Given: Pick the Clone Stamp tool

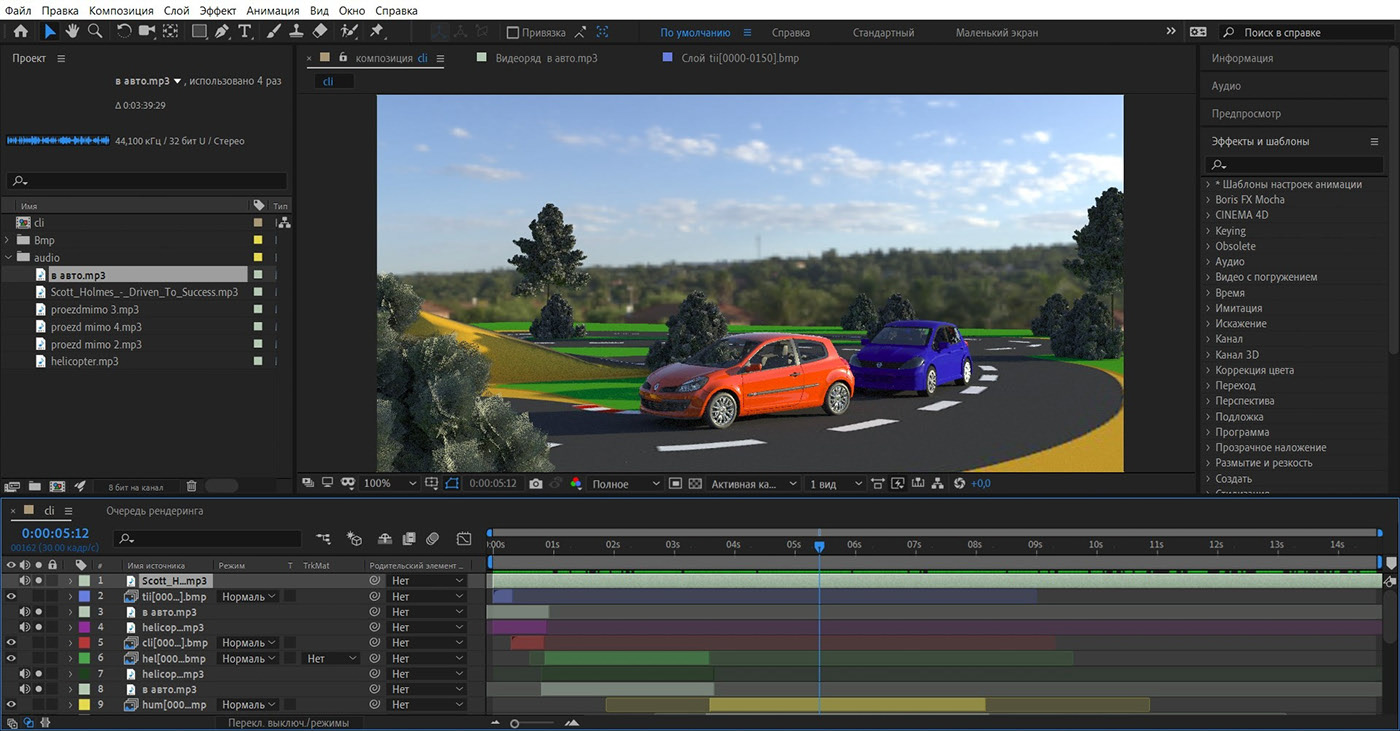Looking at the screenshot, I should tap(296, 32).
